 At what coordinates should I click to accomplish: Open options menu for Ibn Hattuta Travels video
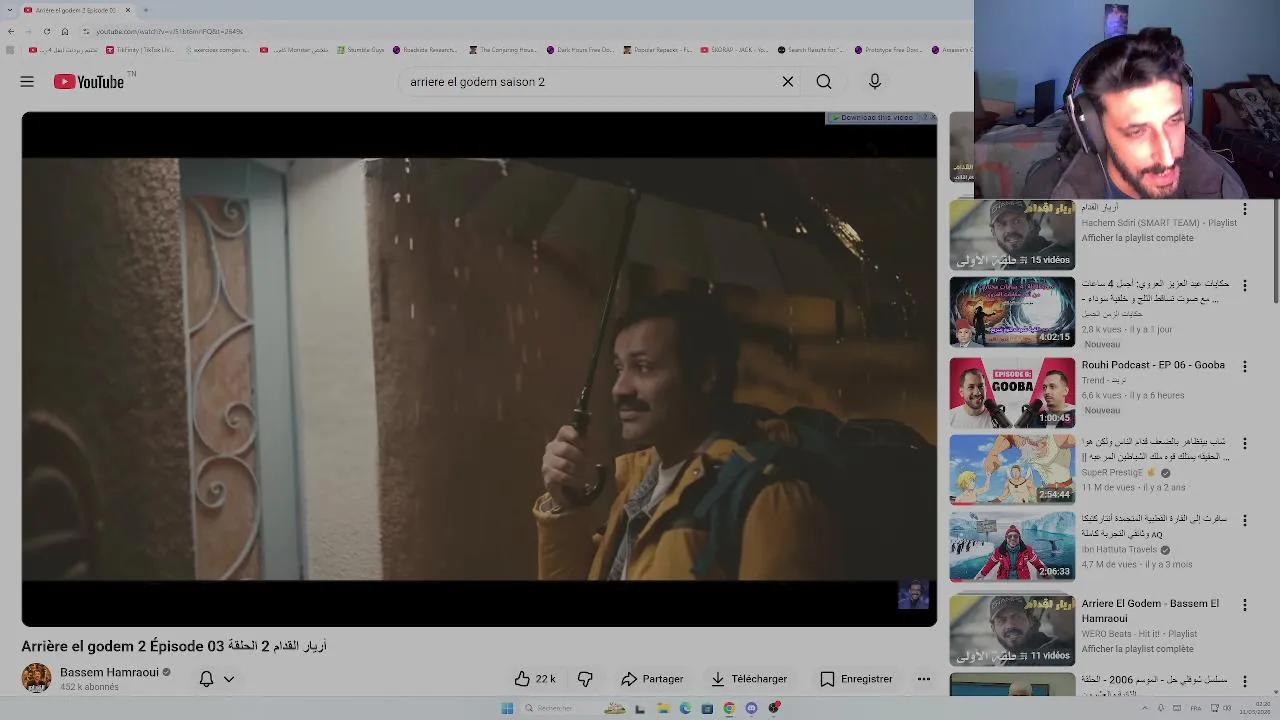click(1245, 521)
